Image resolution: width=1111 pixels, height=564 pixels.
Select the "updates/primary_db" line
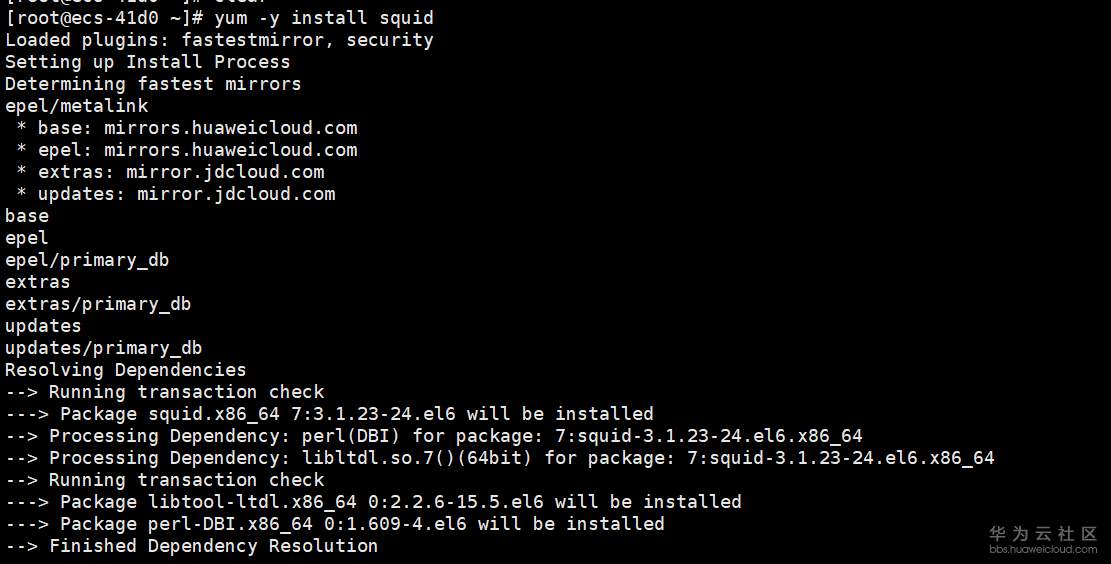(103, 348)
